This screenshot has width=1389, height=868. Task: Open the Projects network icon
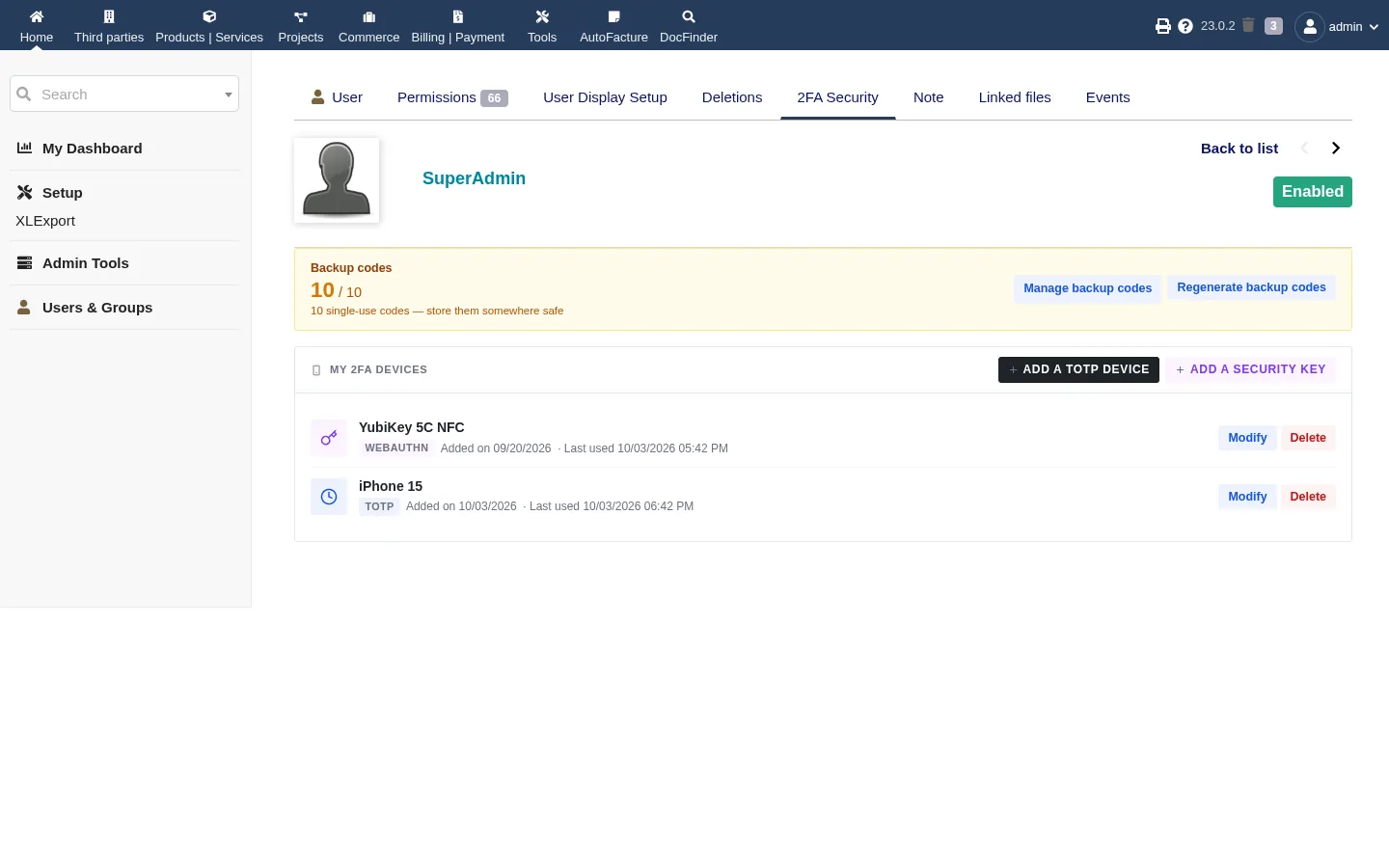click(x=301, y=16)
